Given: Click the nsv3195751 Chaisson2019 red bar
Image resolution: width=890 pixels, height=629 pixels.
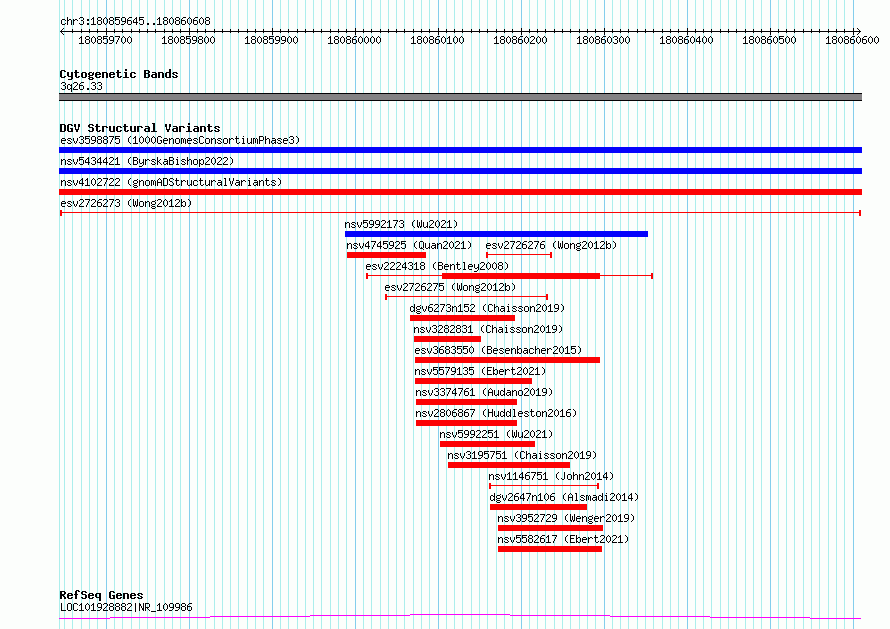Looking at the screenshot, I should pos(509,465).
